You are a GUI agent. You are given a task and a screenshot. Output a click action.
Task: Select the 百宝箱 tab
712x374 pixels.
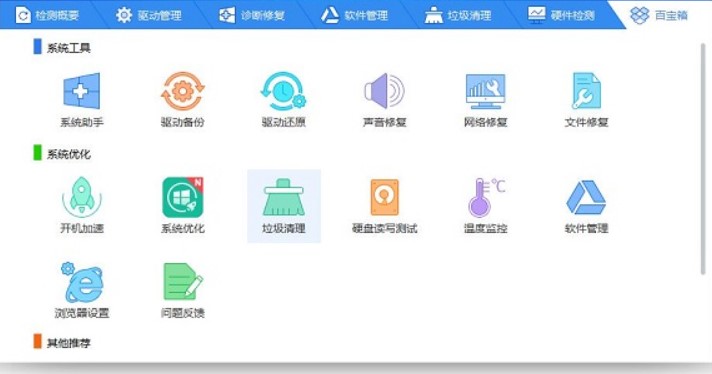[x=659, y=15]
